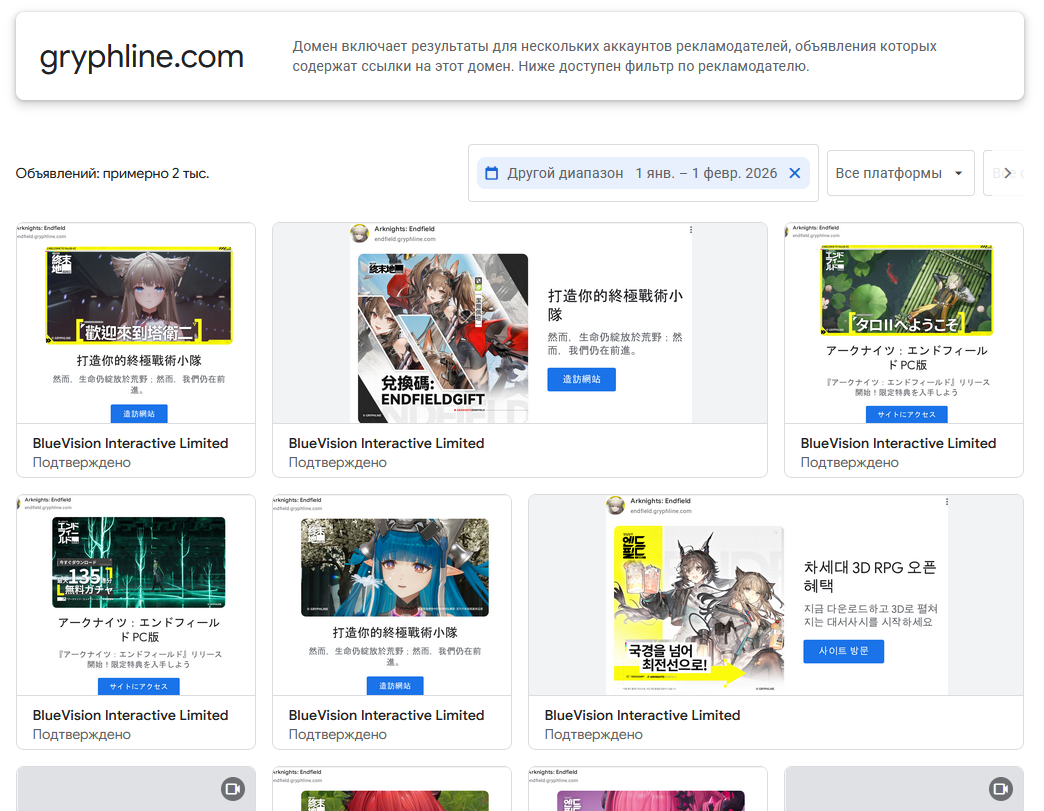The image size is (1044, 811).
Task: Open bamboo raft Japanese ad image
Action: pos(906,290)
